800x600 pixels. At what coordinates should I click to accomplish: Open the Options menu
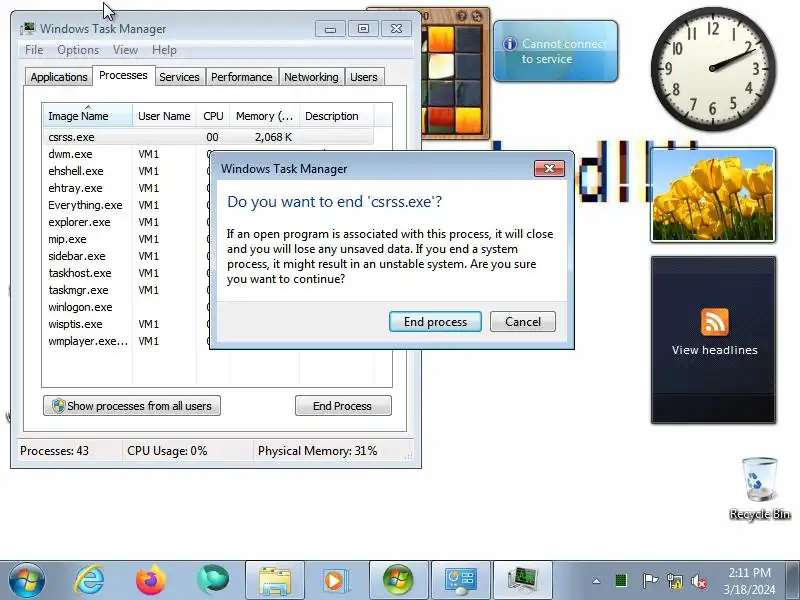click(78, 50)
